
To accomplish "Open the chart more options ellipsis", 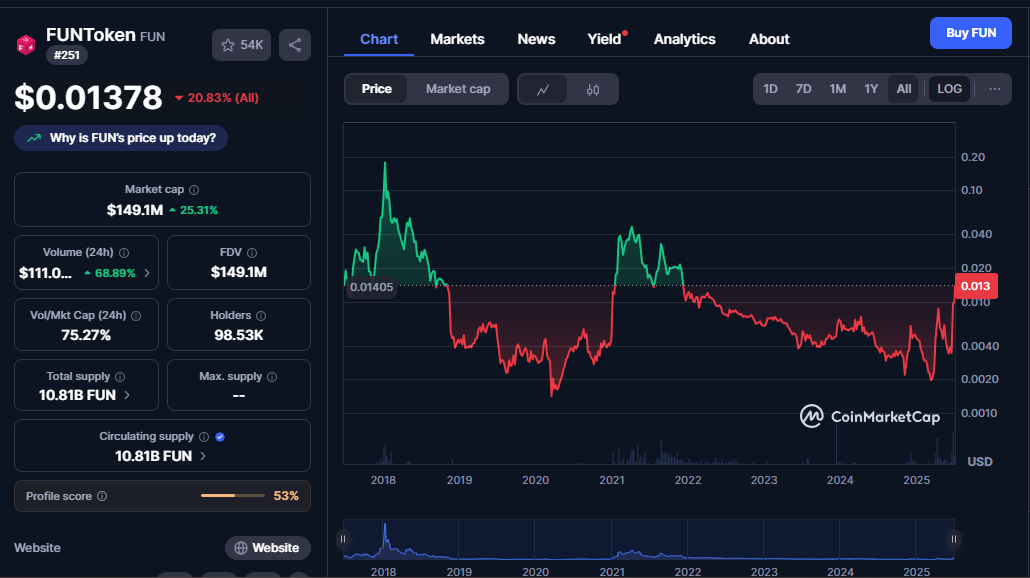I will pyautogui.click(x=994, y=89).
